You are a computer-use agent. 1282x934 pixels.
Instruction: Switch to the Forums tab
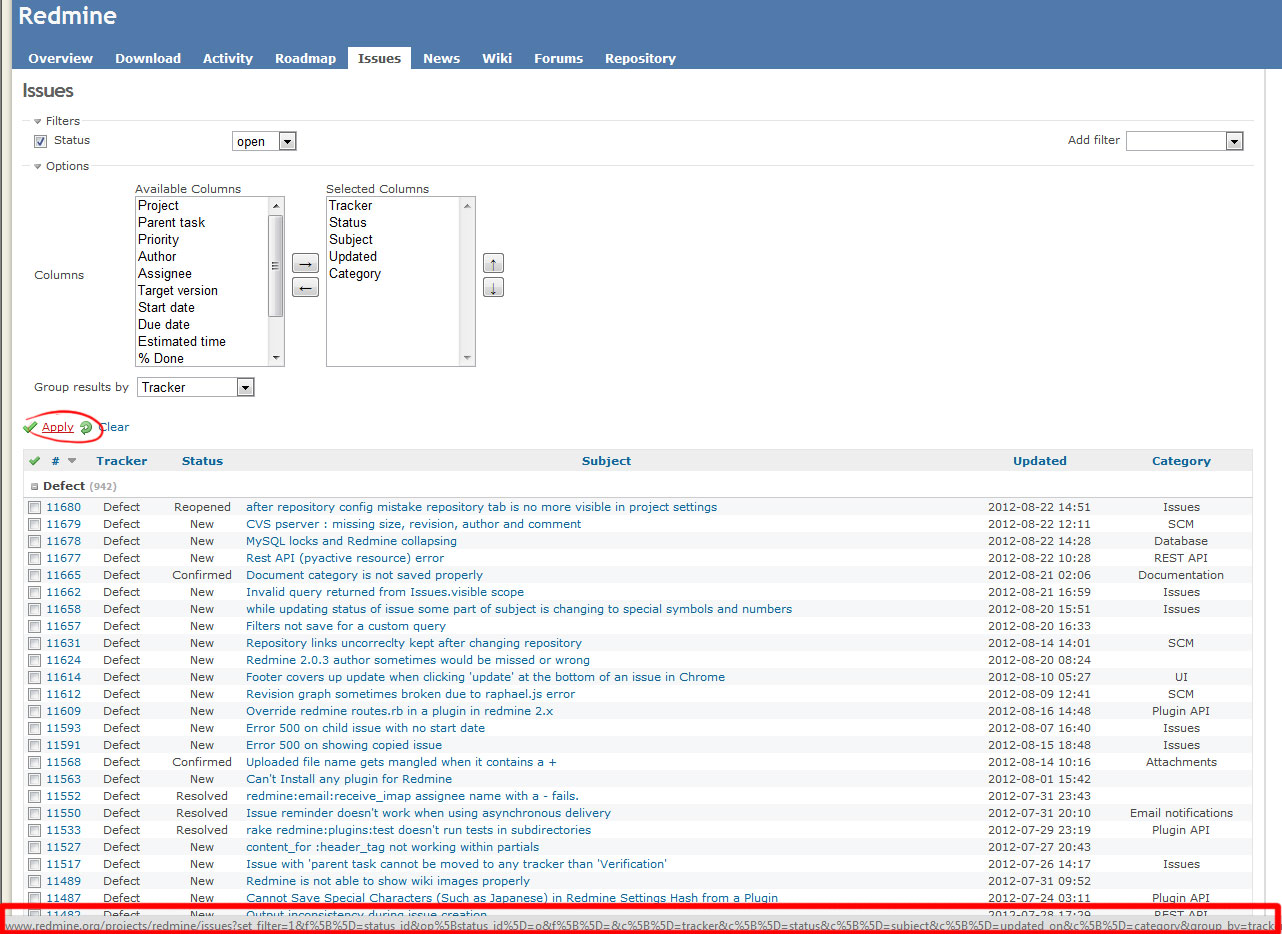(558, 58)
